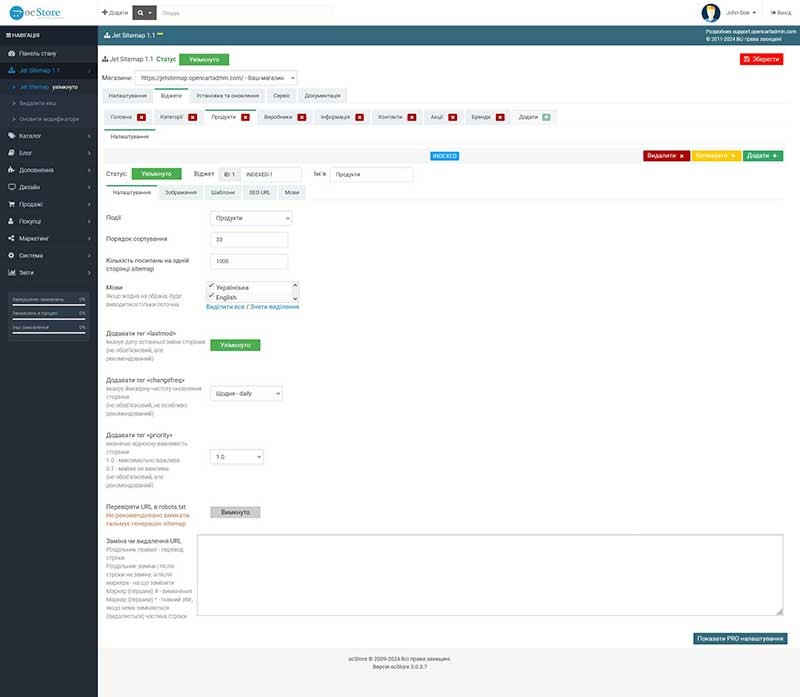
Task: Open the Установка та оновлення tab
Action: pyautogui.click(x=228, y=96)
